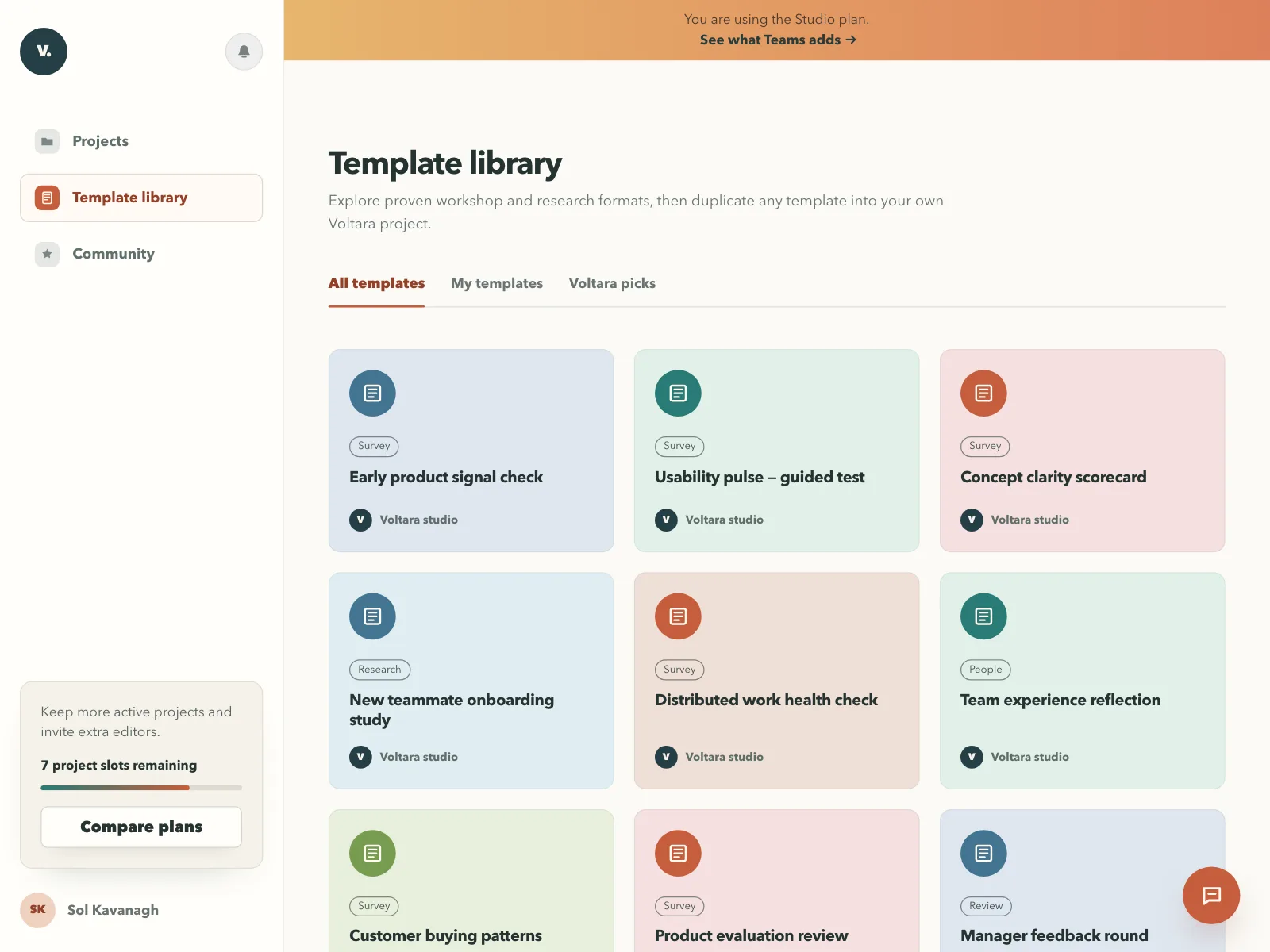
Task: Open New teammate onboarding study title
Action: pos(452,710)
